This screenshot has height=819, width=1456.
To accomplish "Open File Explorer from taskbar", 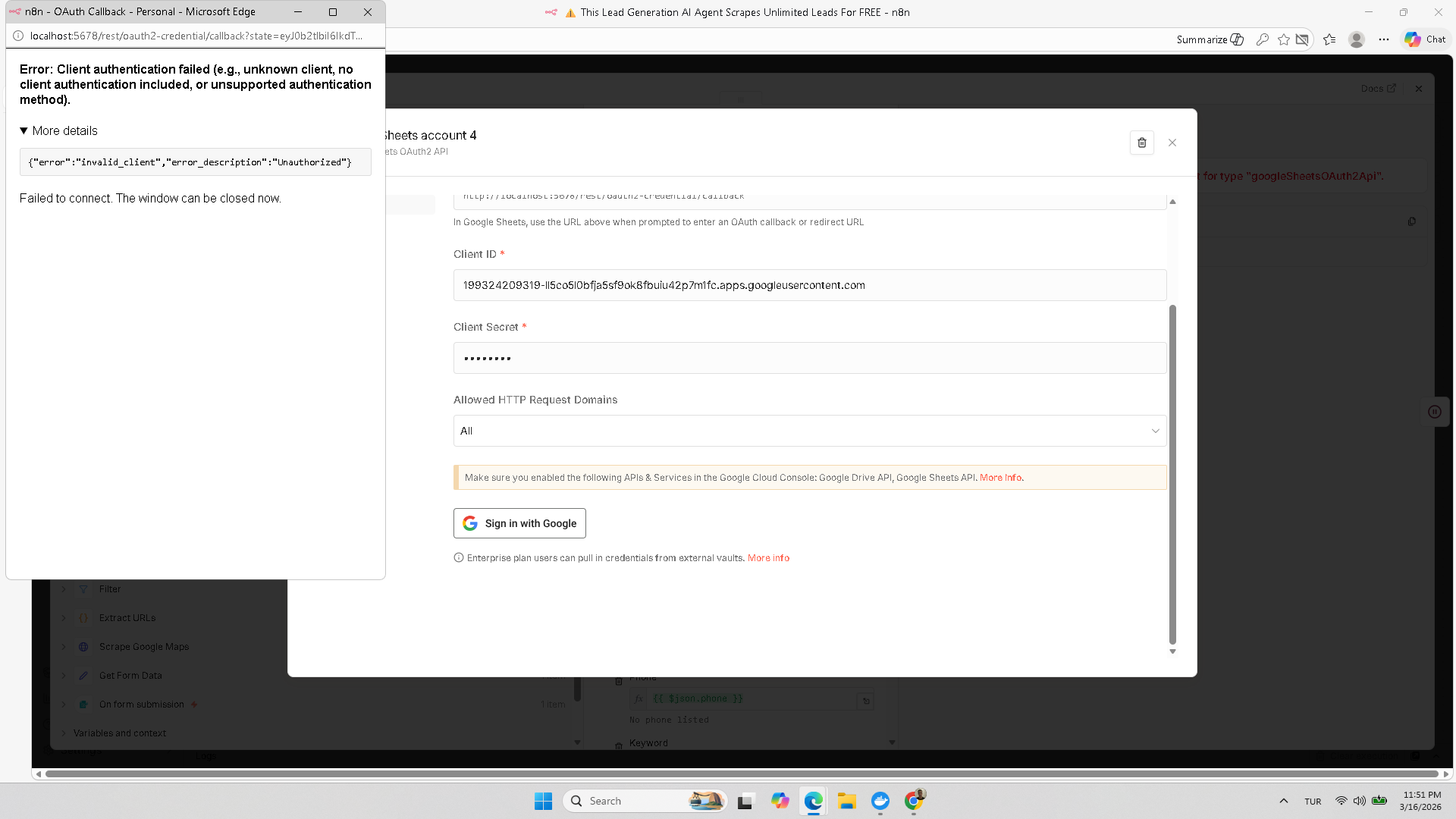I will coord(846,801).
